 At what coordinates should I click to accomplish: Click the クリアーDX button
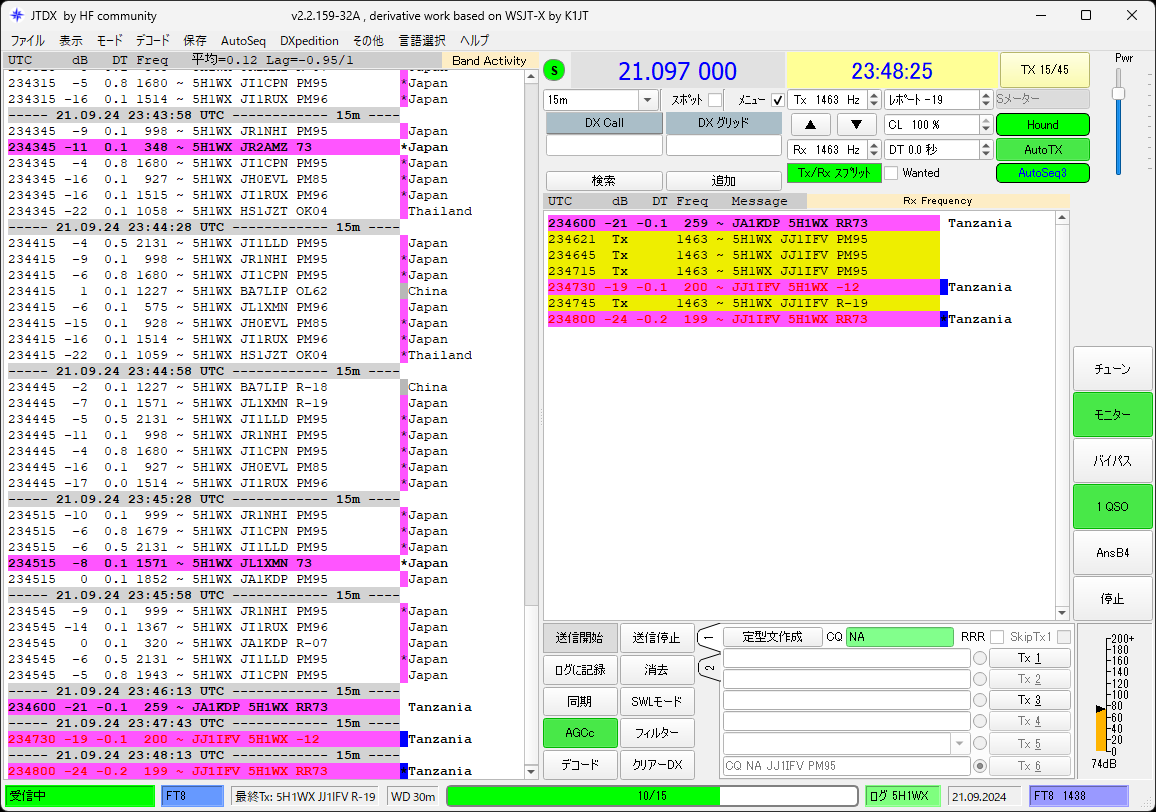tap(656, 765)
